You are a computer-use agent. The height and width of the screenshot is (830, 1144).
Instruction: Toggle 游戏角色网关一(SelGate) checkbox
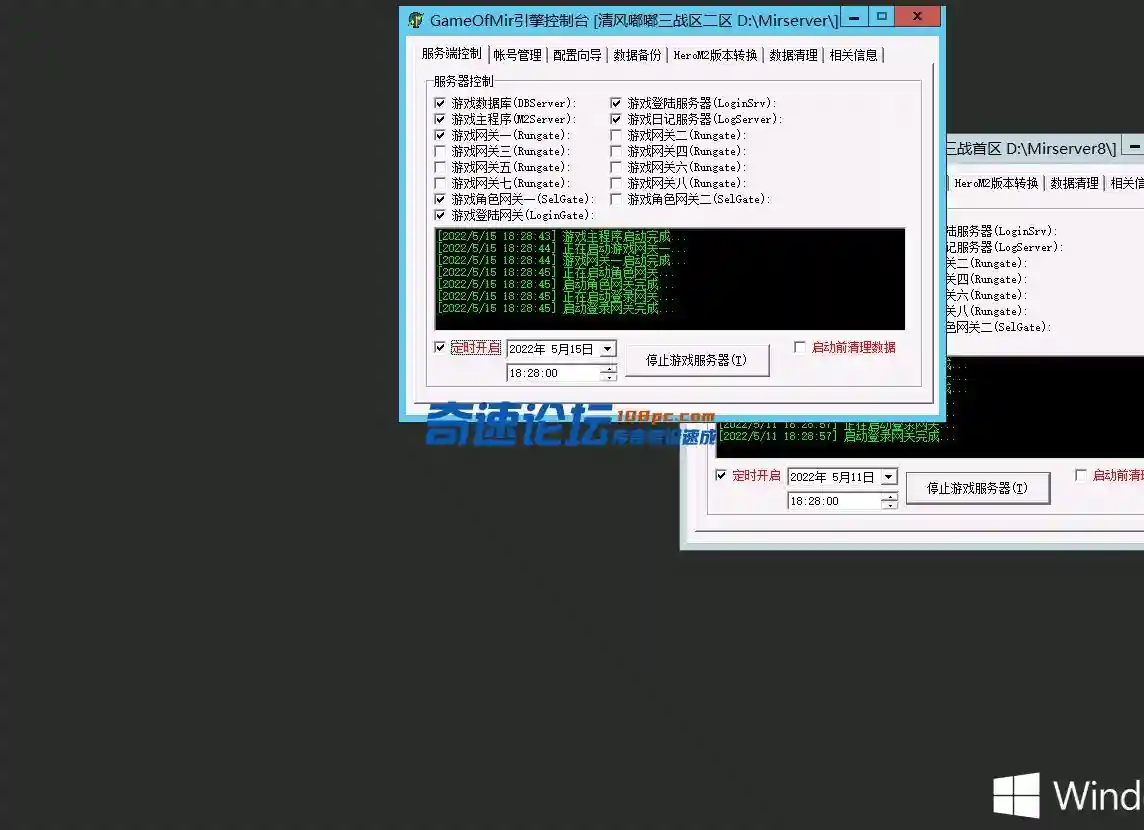pyautogui.click(x=440, y=199)
